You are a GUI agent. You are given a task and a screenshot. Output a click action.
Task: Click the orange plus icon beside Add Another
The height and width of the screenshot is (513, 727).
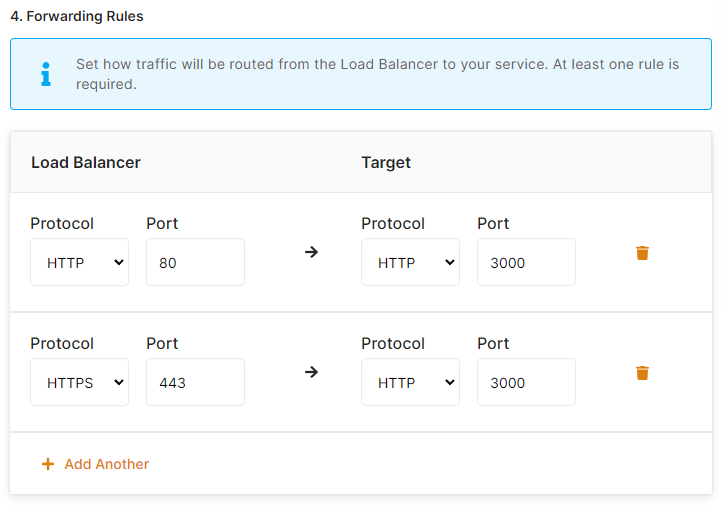tap(48, 464)
